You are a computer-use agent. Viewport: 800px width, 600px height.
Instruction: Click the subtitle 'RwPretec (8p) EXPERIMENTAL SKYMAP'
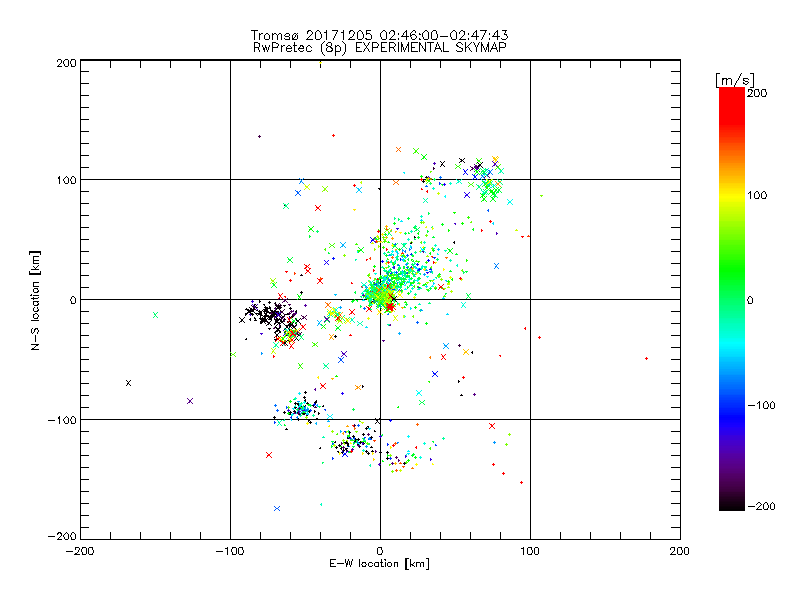tap(380, 47)
